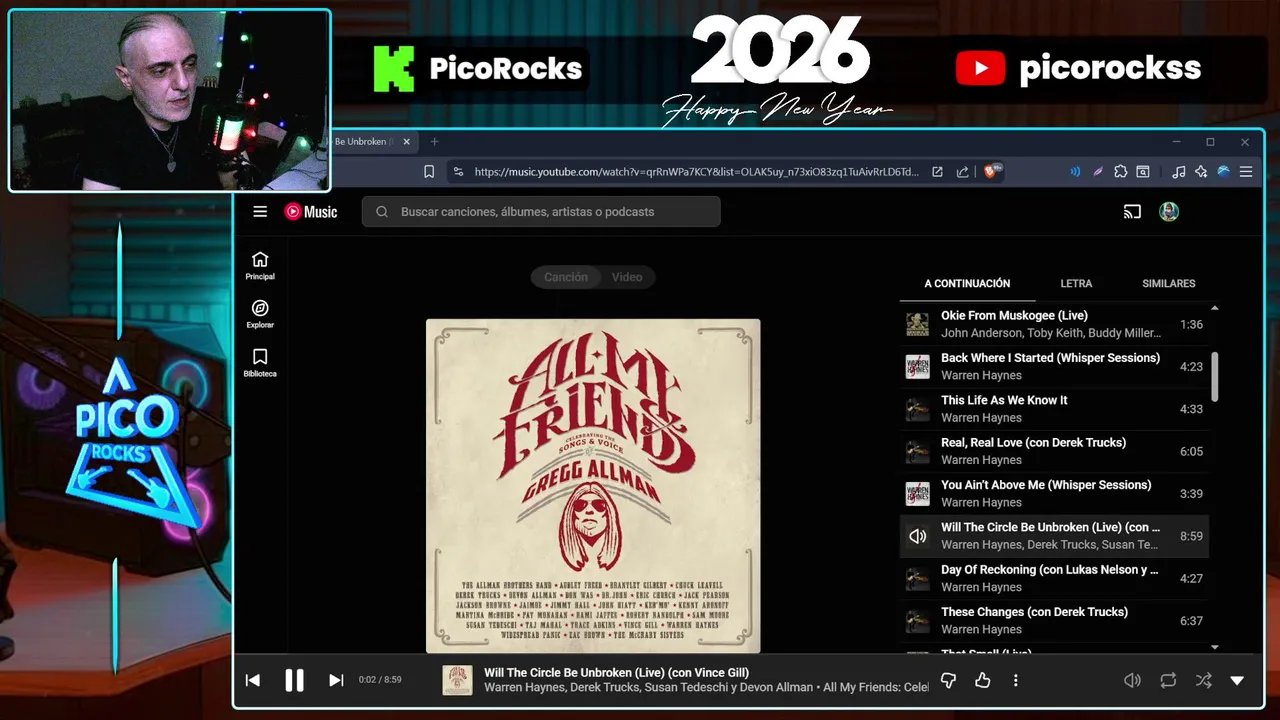This screenshot has width=1280, height=720.
Task: Select the SIMILARES tab
Action: tap(1169, 284)
